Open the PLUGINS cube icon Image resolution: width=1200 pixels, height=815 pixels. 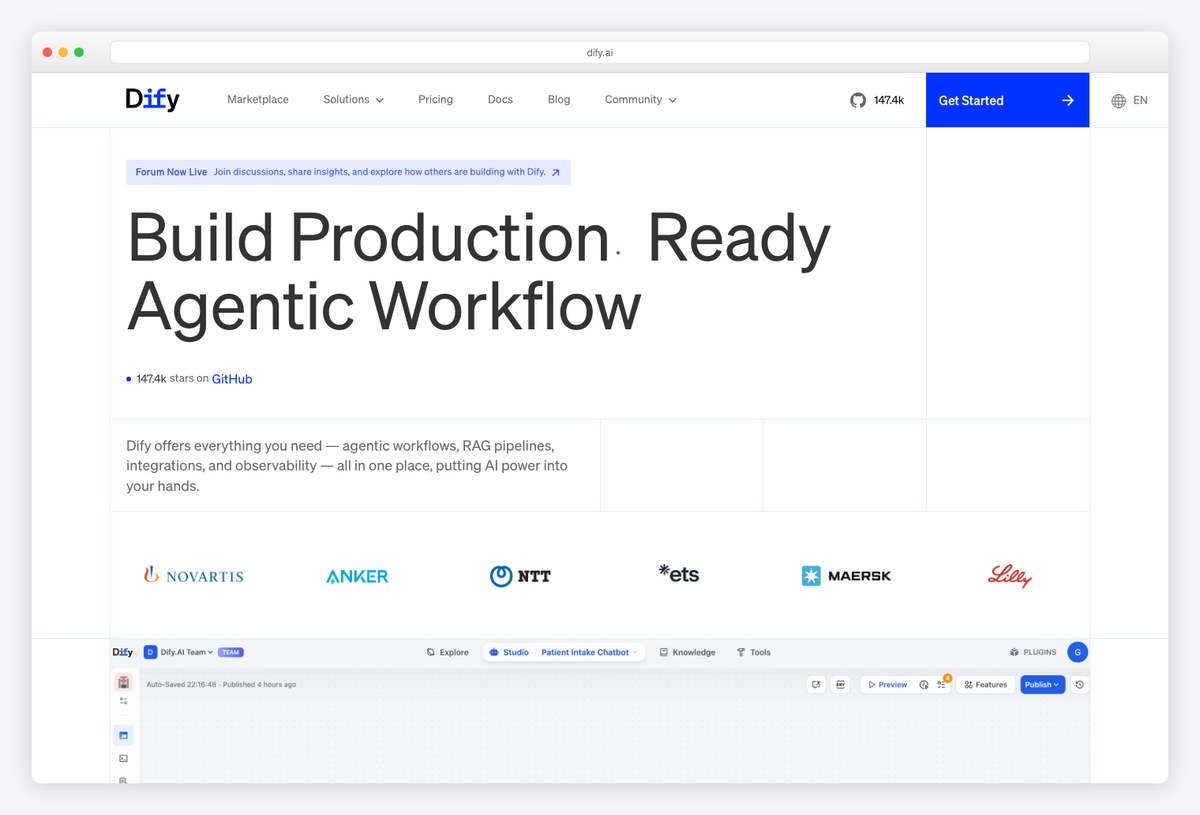coord(1014,652)
